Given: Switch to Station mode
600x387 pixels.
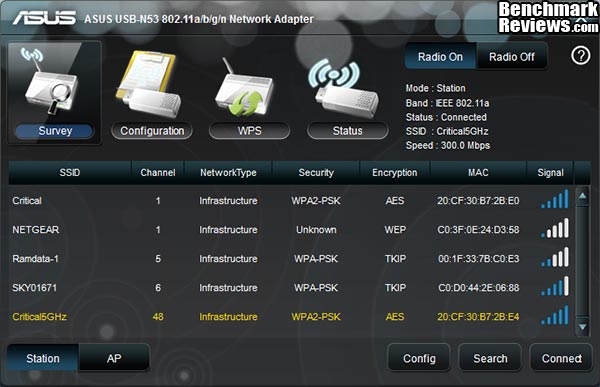Looking at the screenshot, I should click(43, 358).
